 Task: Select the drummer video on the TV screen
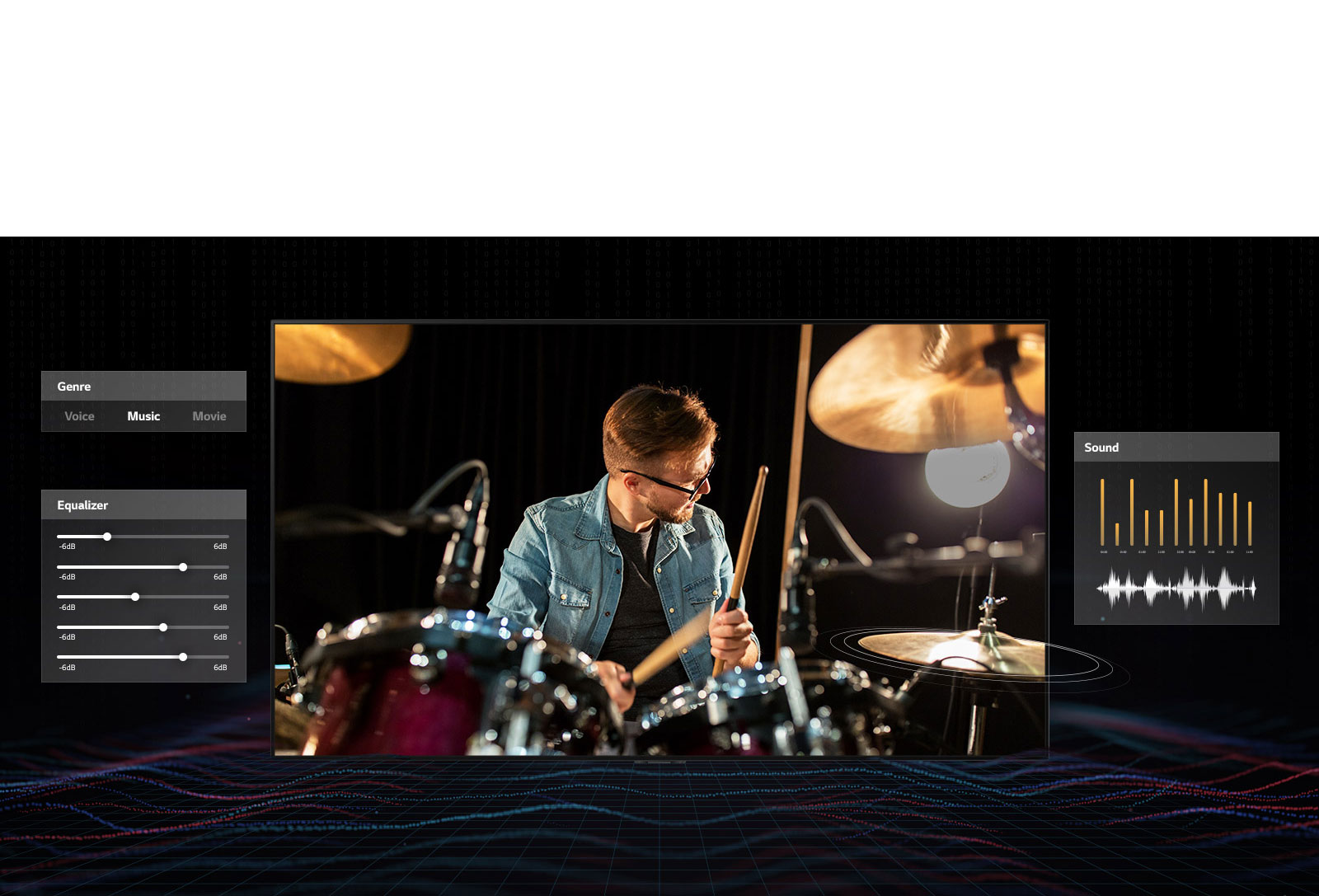[659, 540]
